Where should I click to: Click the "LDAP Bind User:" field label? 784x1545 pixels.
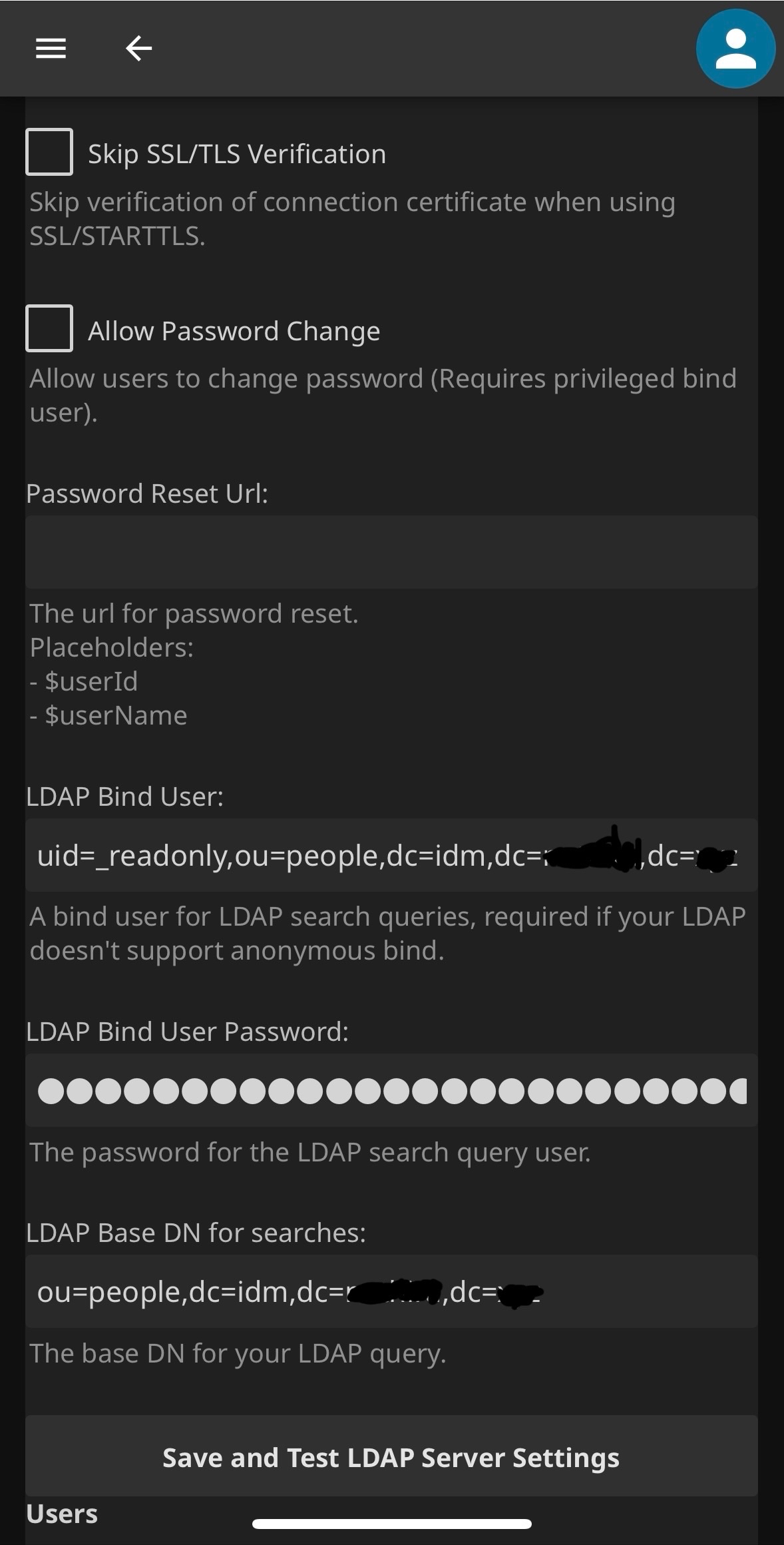point(125,797)
